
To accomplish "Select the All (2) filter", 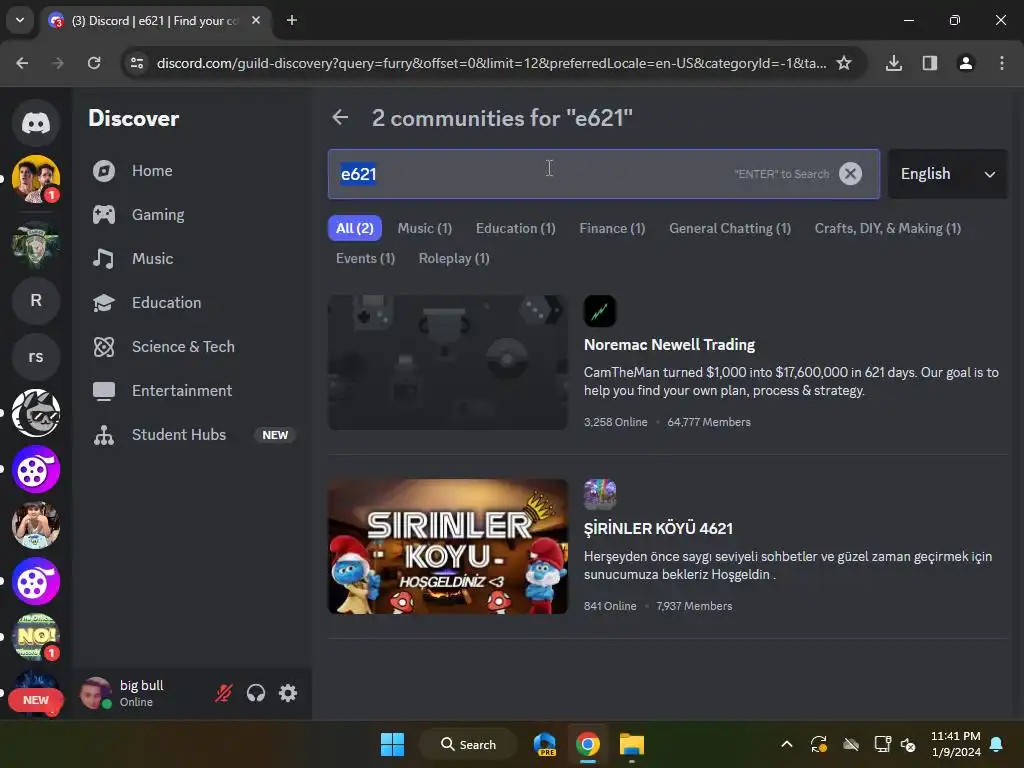I will [355, 228].
